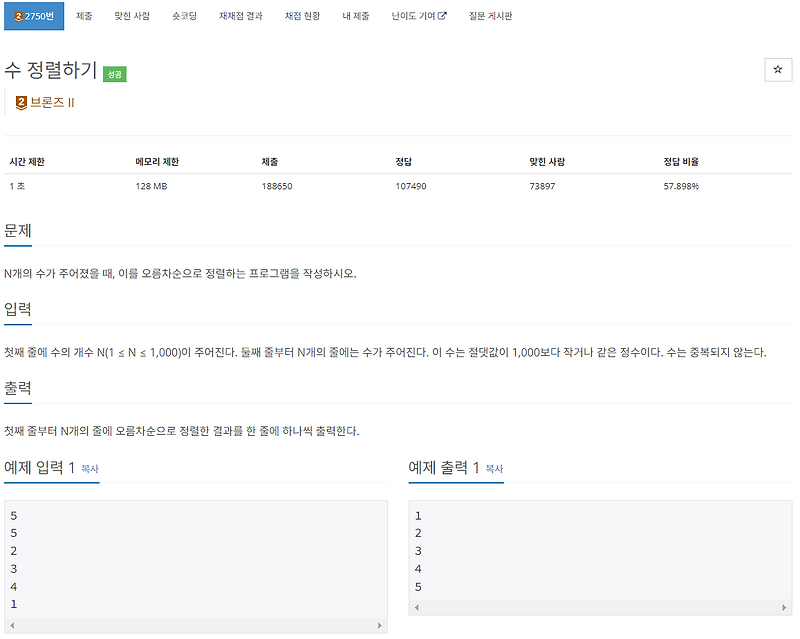Click the green 성공 status label
Viewport: 800px width, 639px height.
[114, 75]
